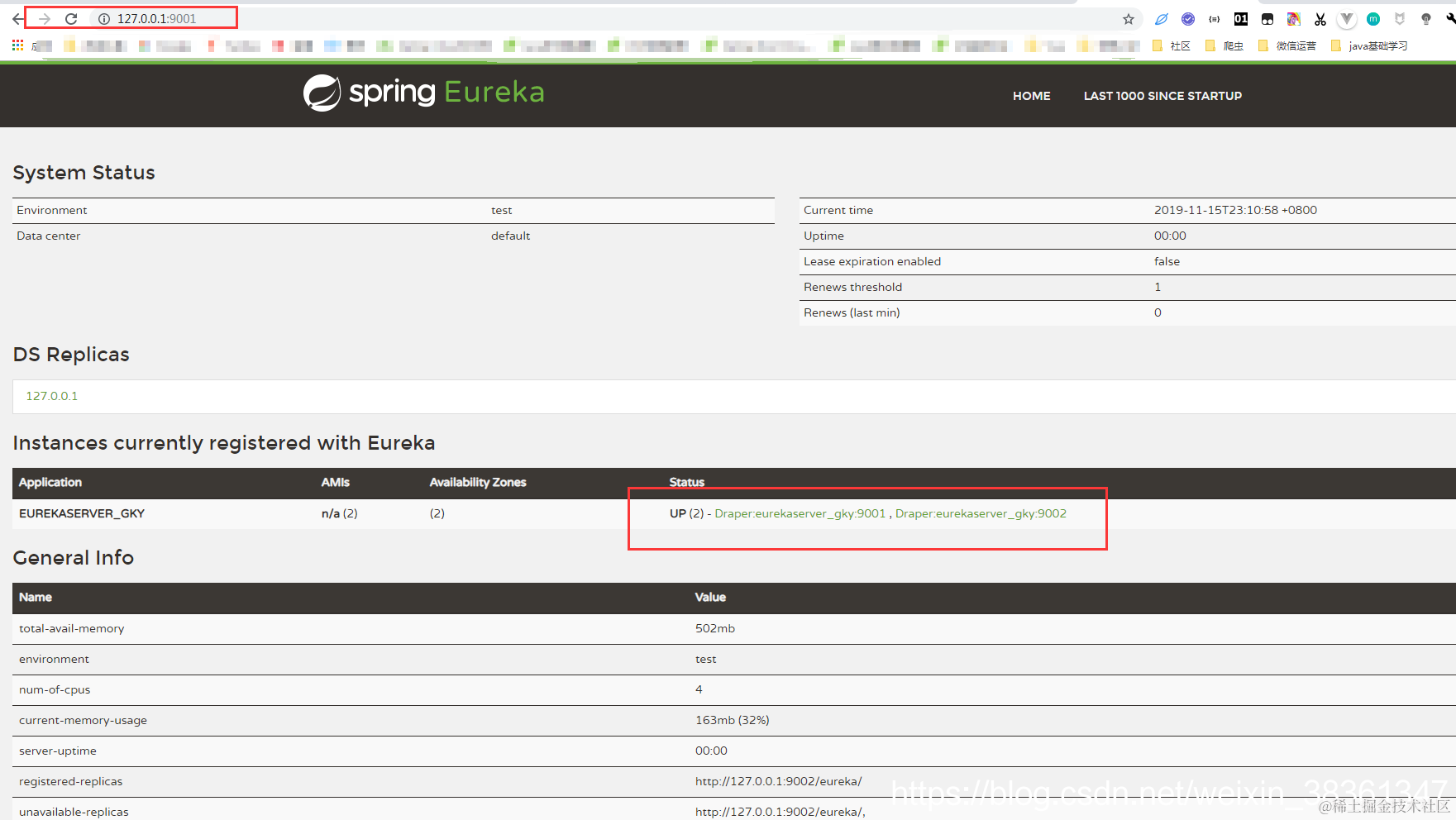Open the purple checkmark badge extension

(x=1188, y=19)
